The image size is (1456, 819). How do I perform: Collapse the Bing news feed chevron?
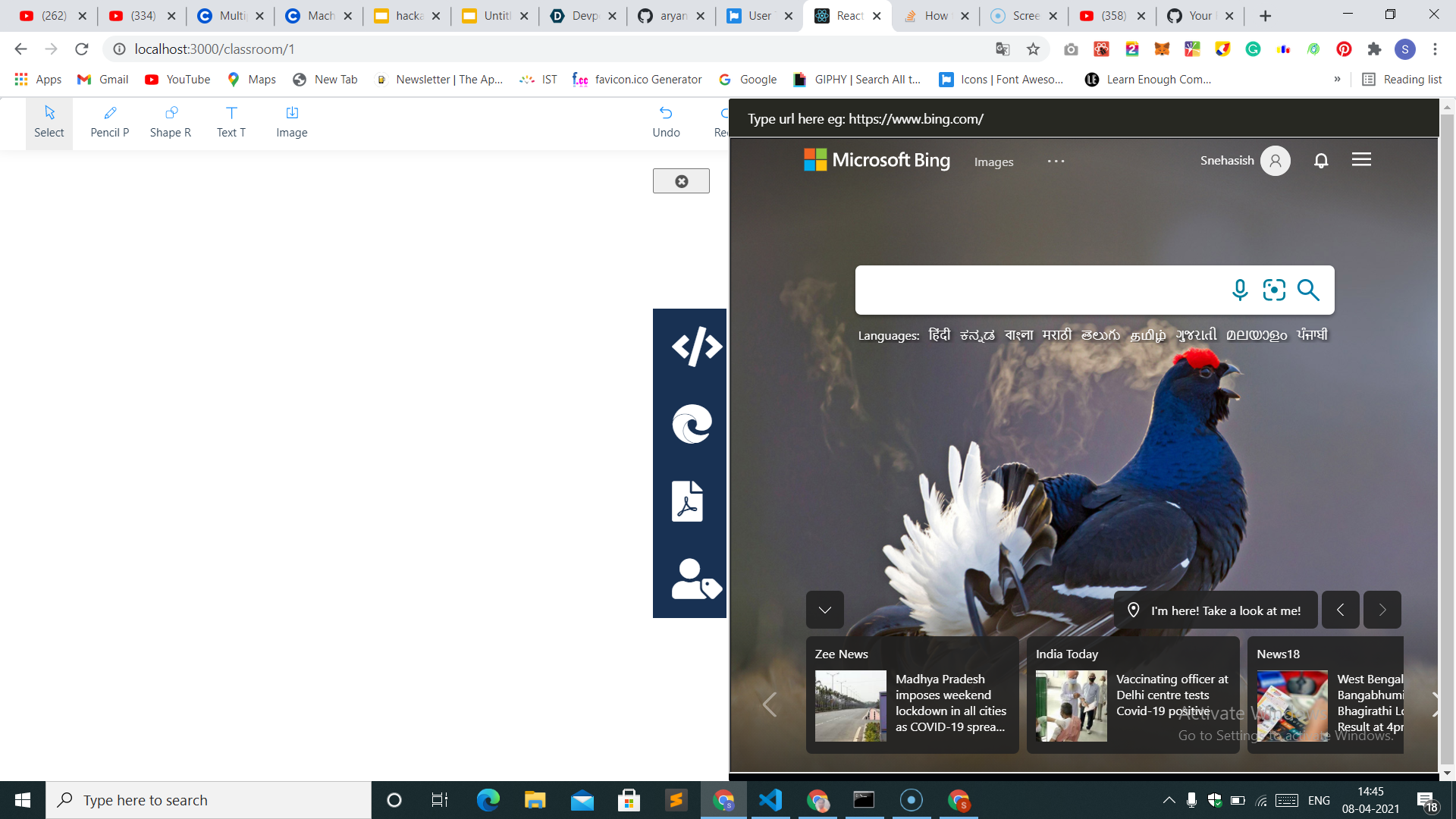824,610
